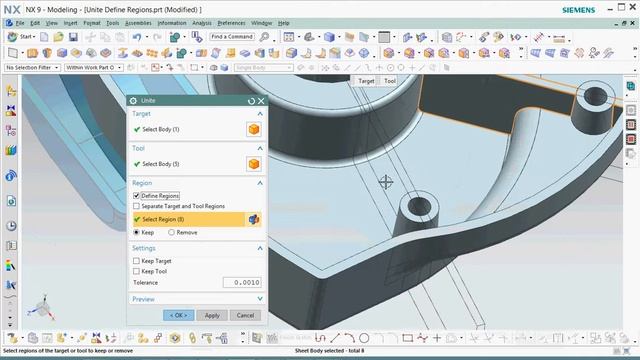Screen dimensions: 640x360
Task: Close the Unite dialog with X
Action: pyautogui.click(x=261, y=101)
